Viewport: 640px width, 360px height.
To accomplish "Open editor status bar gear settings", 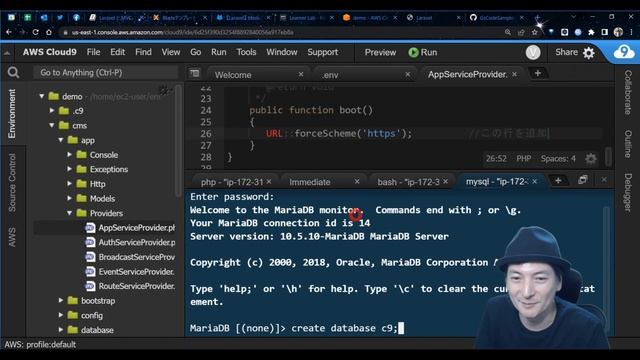I will pyautogui.click(x=590, y=158).
